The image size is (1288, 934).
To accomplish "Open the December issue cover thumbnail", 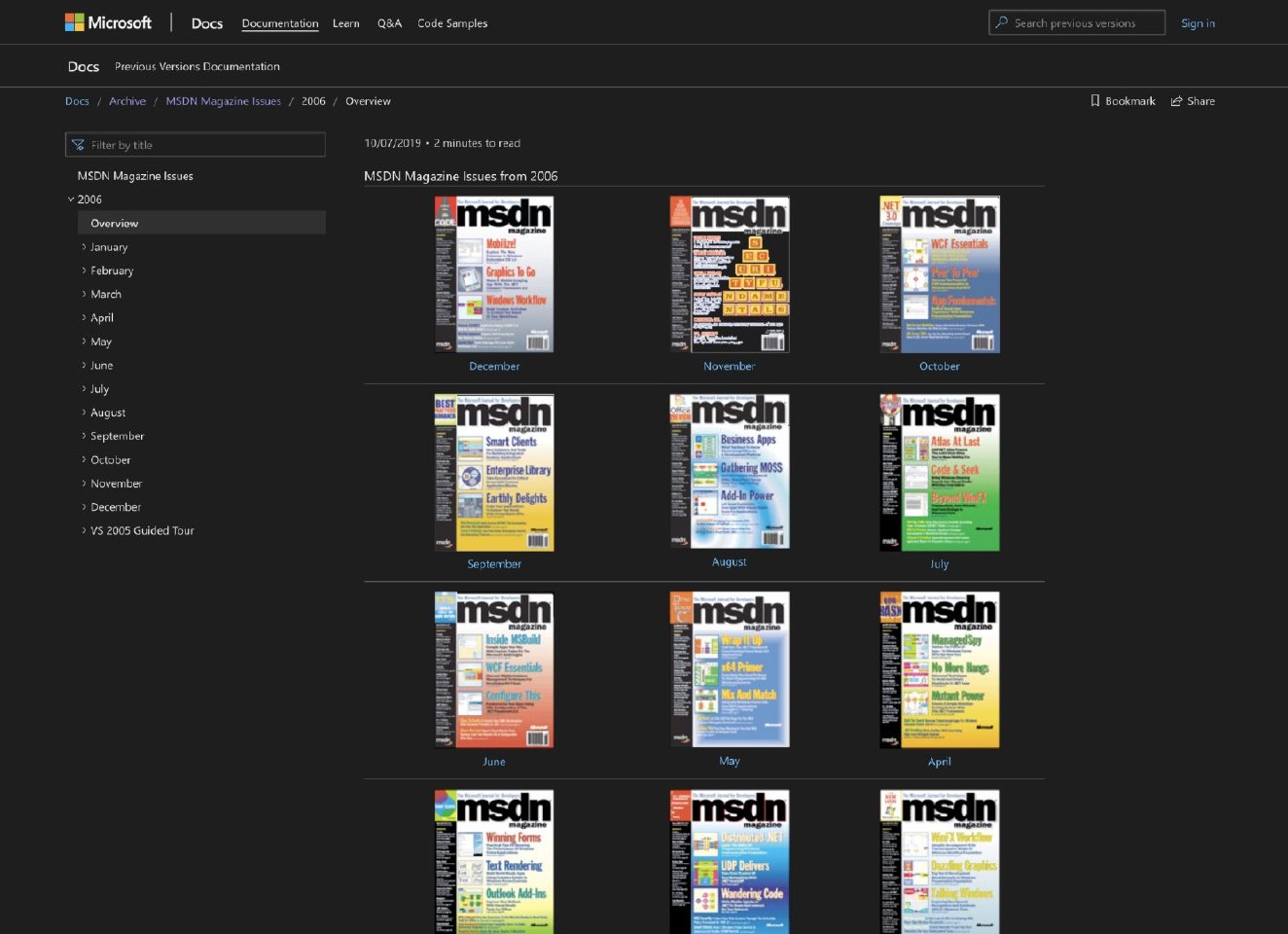I will click(494, 274).
